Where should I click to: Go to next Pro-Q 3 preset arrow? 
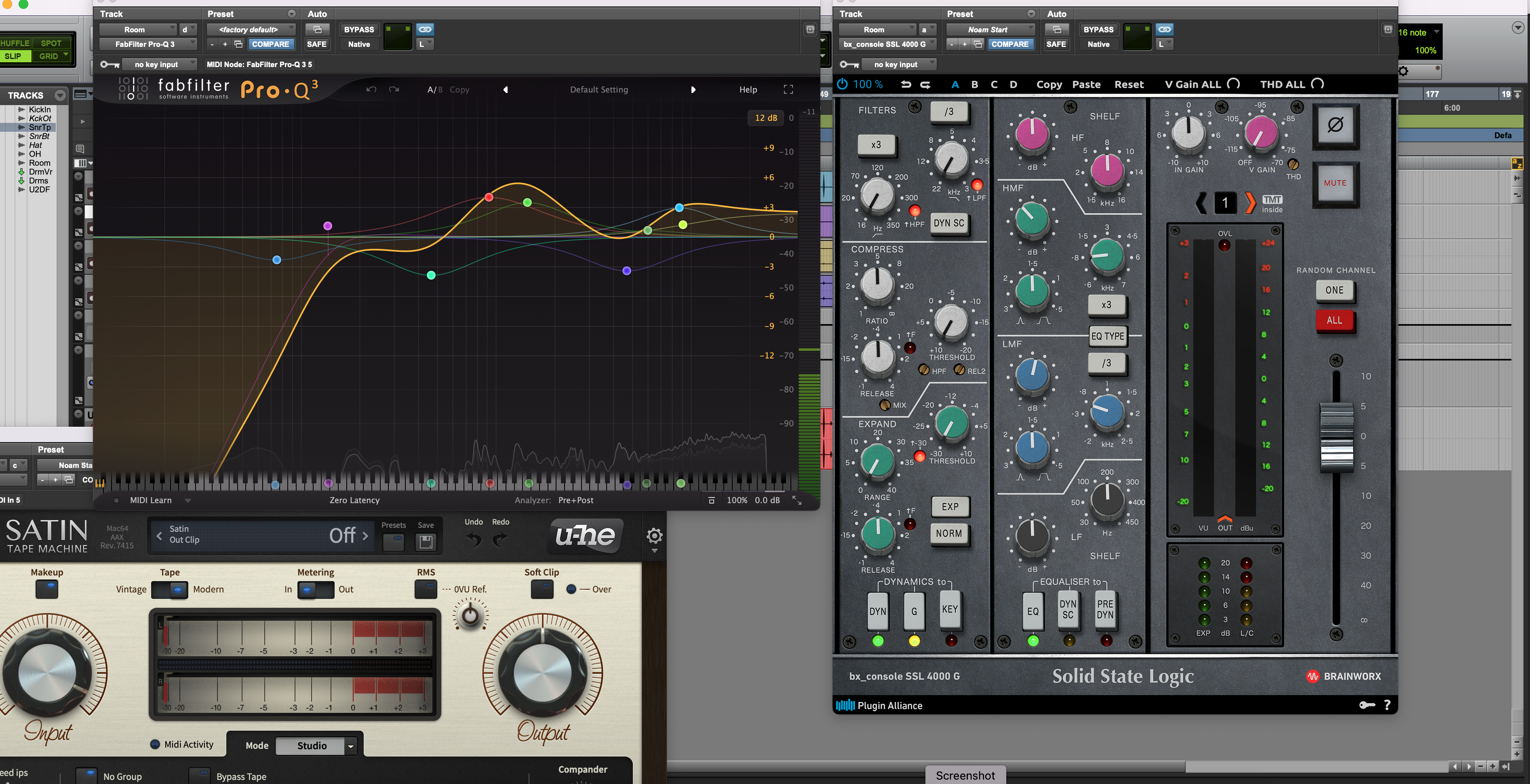pos(693,90)
